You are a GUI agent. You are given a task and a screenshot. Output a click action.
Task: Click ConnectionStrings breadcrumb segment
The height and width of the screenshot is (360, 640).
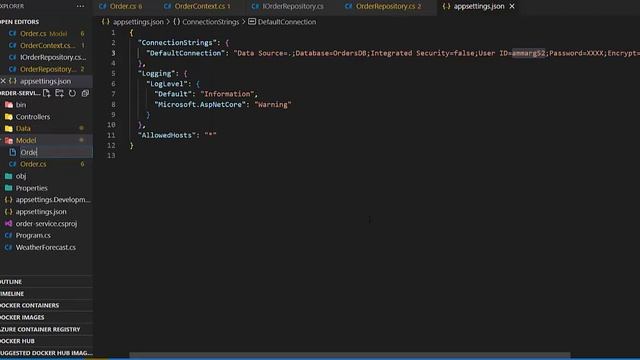click(x=206, y=22)
